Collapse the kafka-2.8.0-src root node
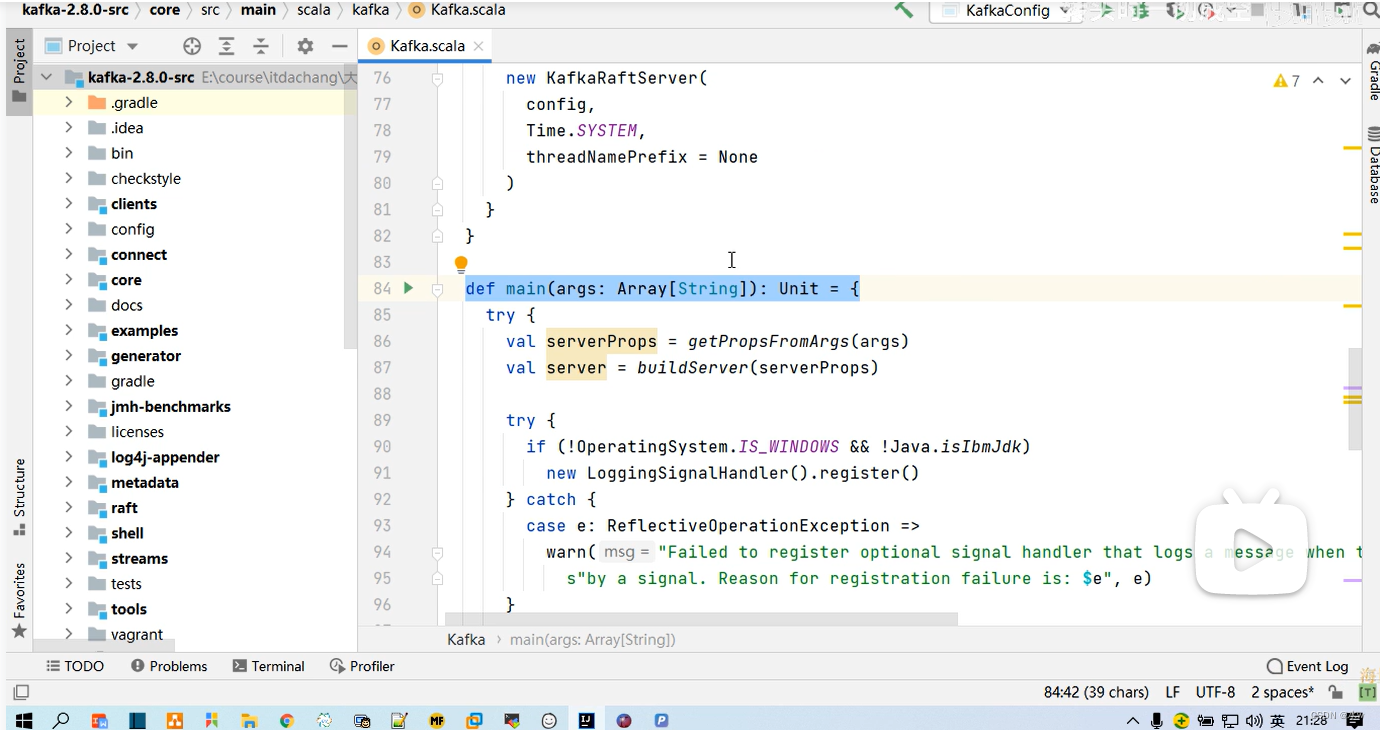The height and width of the screenshot is (730, 1380). pos(46,77)
